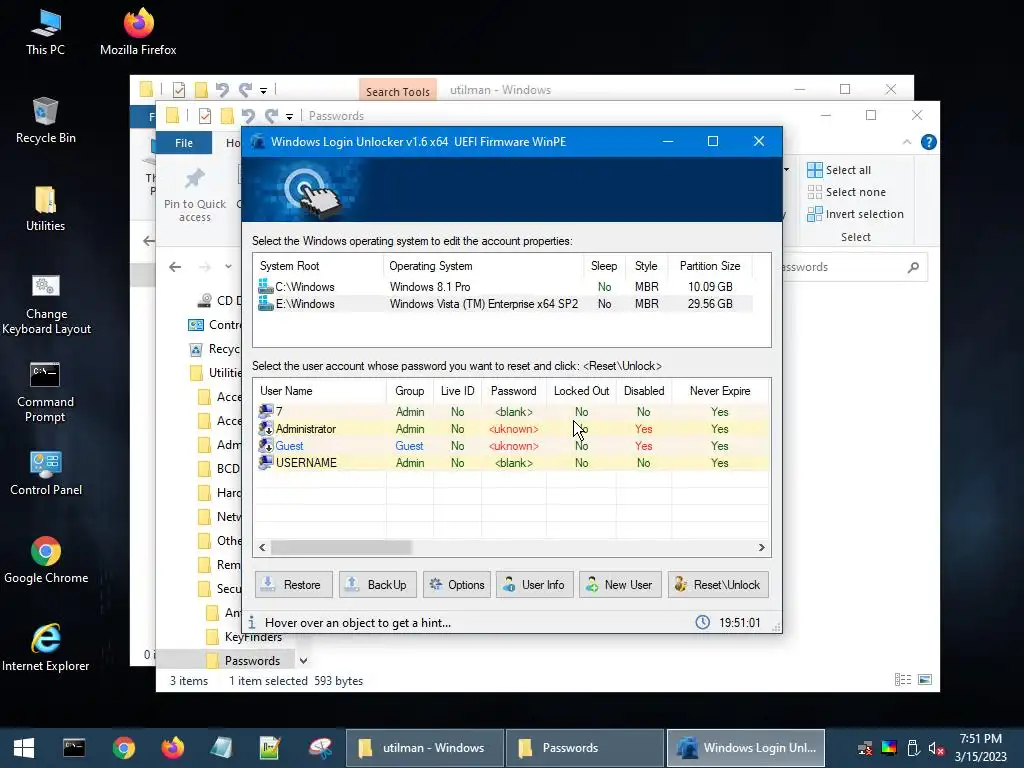Launch Command Prompt desktop shortcut
The image size is (1024, 768).
45,392
